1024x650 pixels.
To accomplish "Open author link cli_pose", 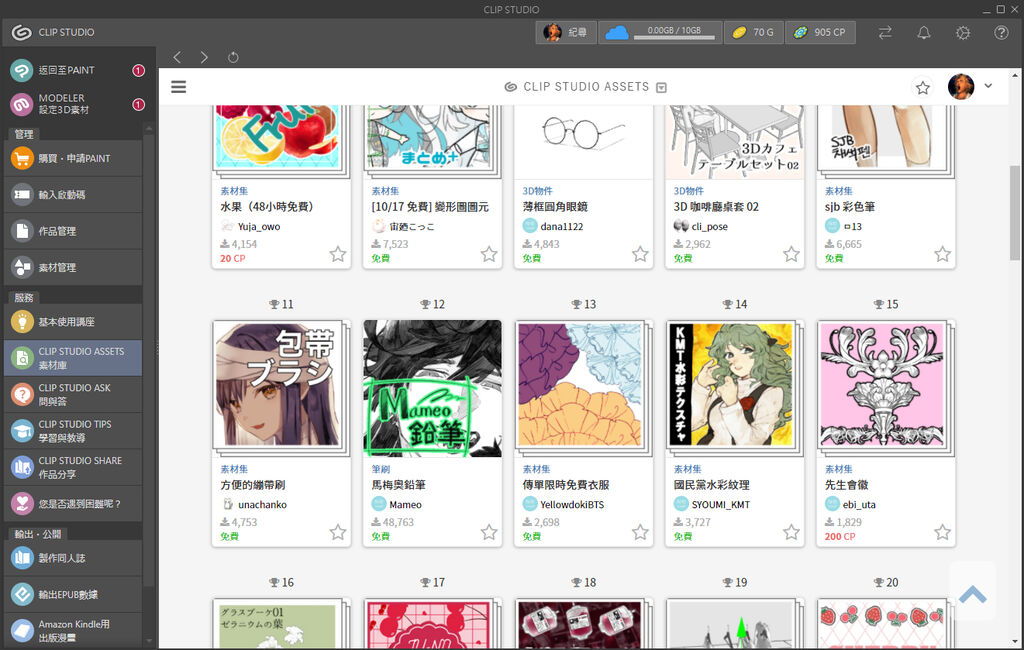I will click(x=709, y=226).
